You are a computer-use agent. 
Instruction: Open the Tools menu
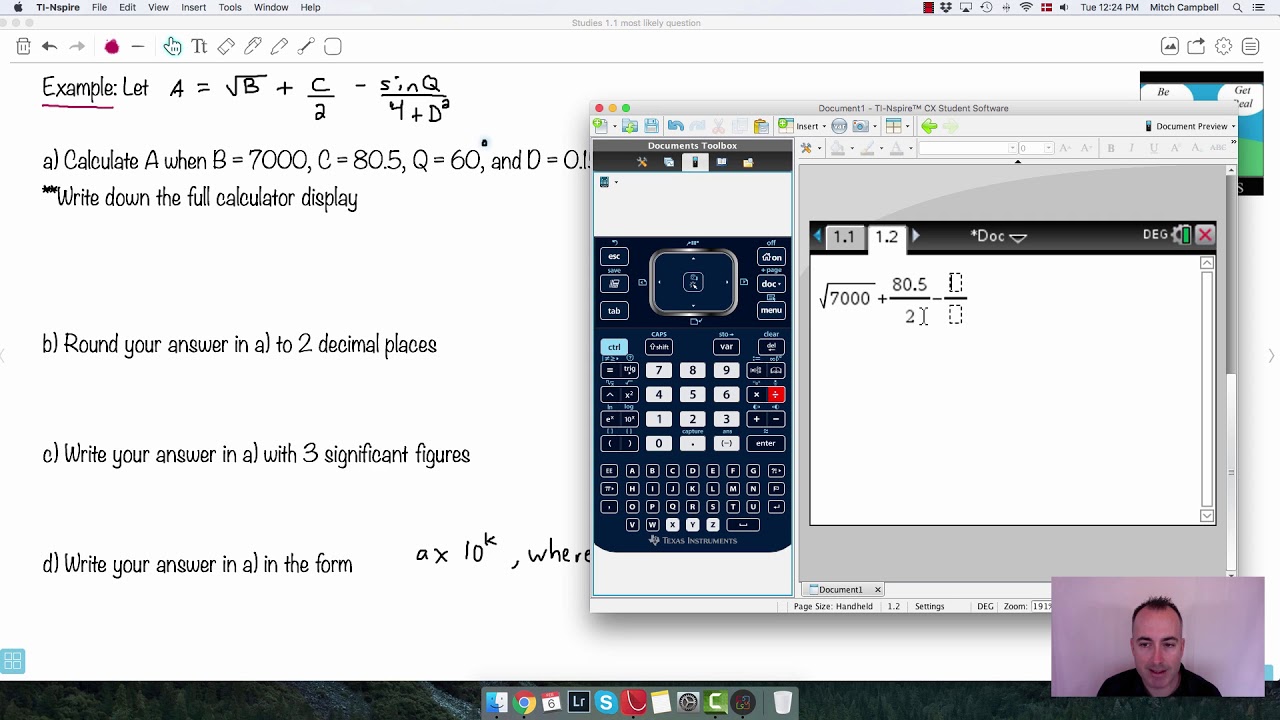click(230, 7)
